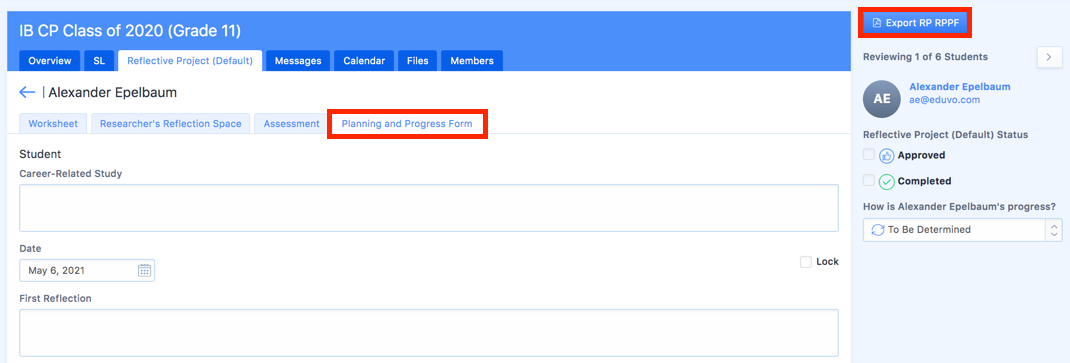Switch to the Overview tab
Image resolution: width=1070 pixels, height=363 pixels.
50,61
